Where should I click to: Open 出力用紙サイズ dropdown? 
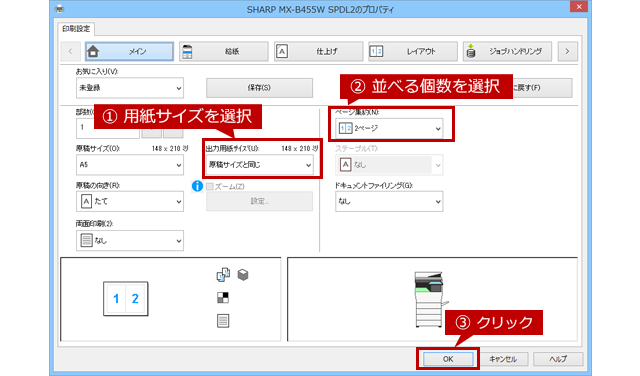(x=260, y=165)
